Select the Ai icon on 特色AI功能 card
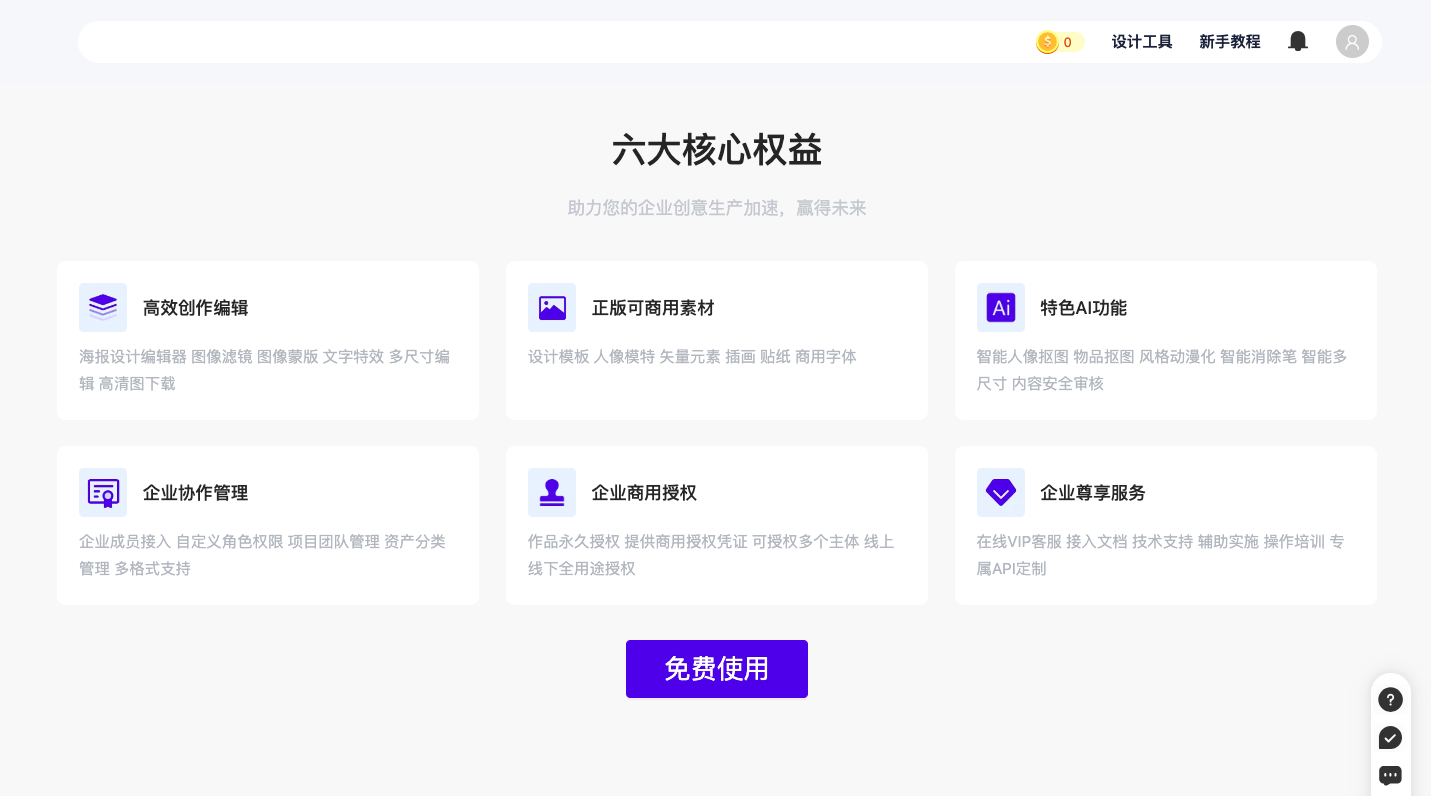 pos(1001,308)
